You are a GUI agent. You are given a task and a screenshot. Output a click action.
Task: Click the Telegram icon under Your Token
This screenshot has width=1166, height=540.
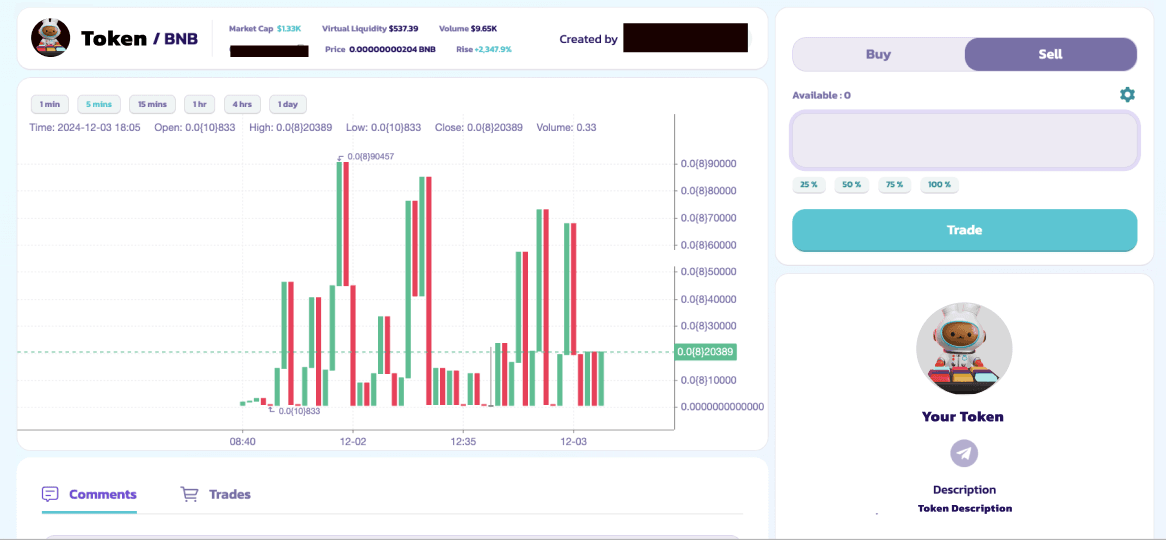point(964,453)
